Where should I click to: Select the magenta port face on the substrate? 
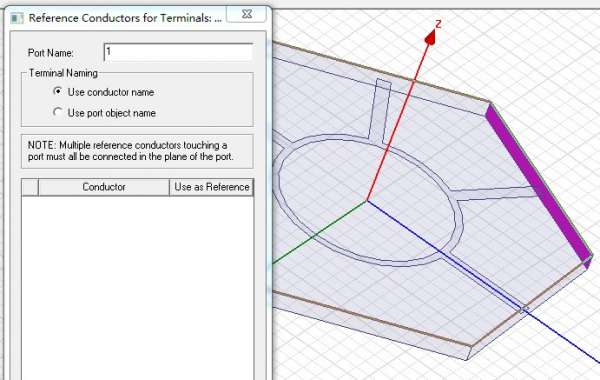click(x=540, y=184)
